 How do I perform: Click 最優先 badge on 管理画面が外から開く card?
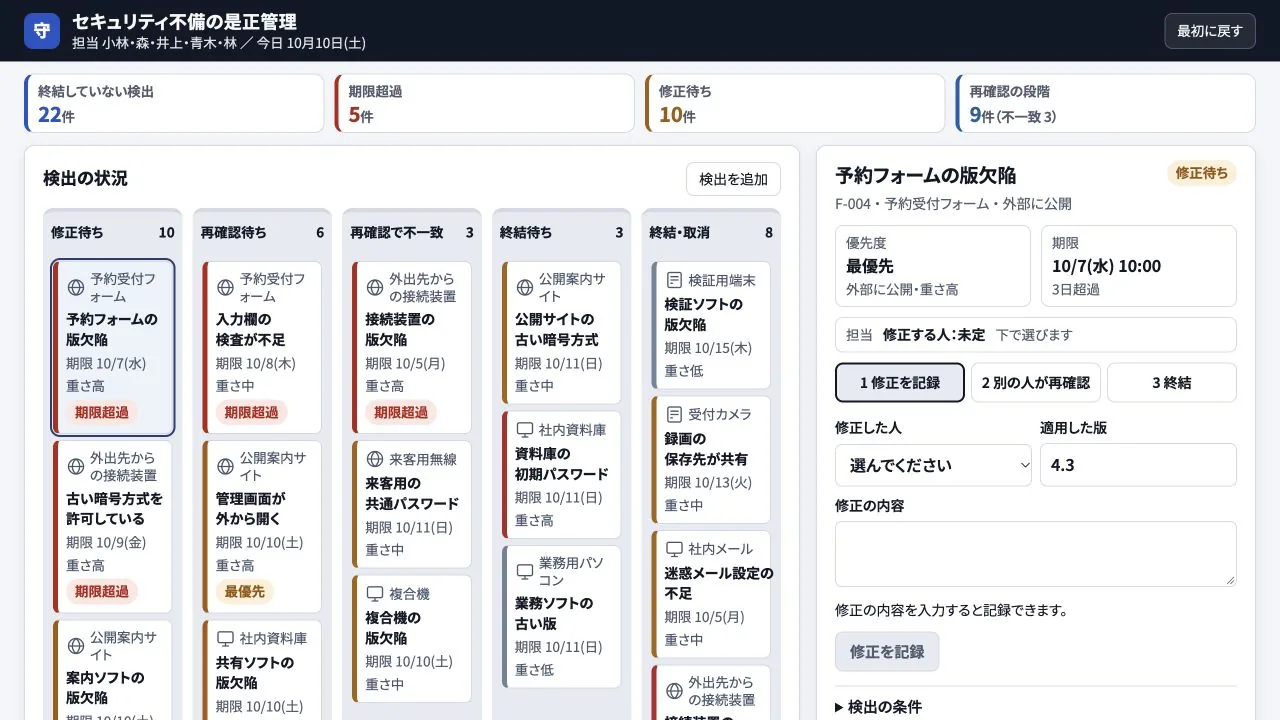coord(245,591)
